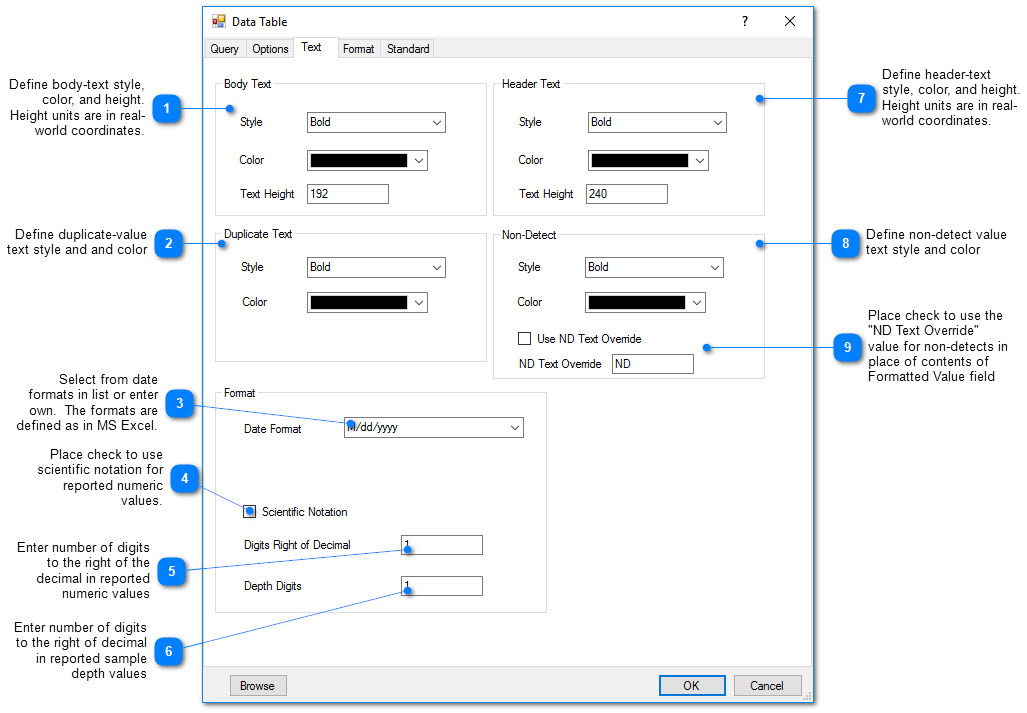Confirm settings with OK
1027x713 pixels.
click(x=692, y=685)
